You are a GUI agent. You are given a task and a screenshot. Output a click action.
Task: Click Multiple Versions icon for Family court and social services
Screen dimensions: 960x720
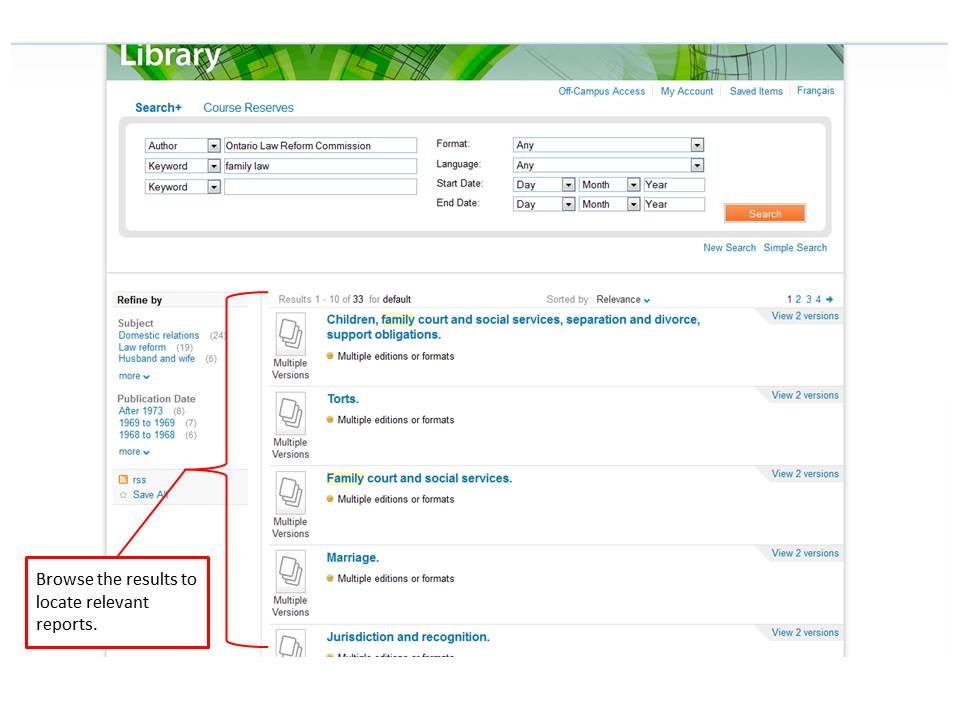[290, 493]
